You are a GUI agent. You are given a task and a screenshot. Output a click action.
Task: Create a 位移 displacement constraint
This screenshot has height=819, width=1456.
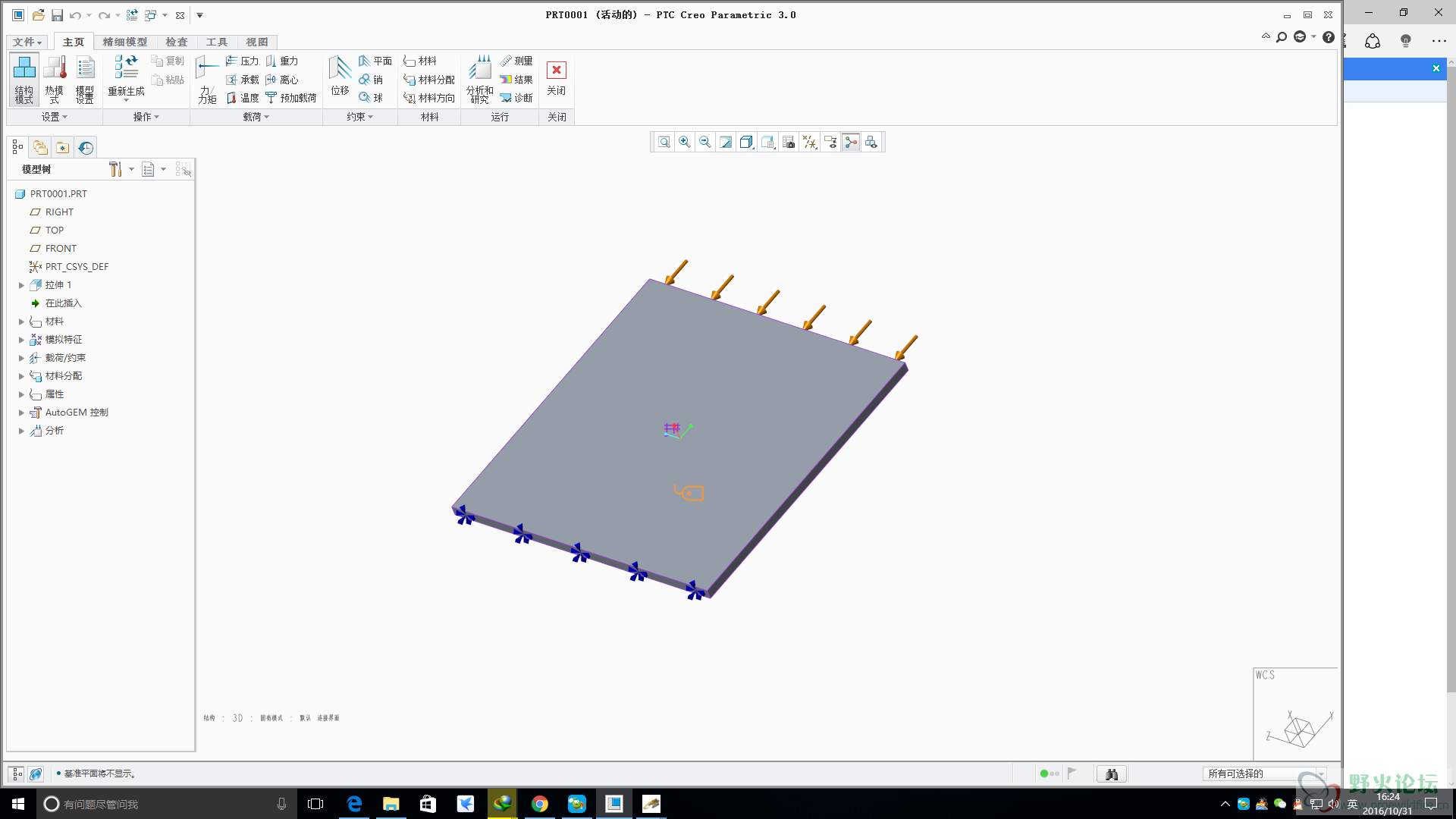340,76
